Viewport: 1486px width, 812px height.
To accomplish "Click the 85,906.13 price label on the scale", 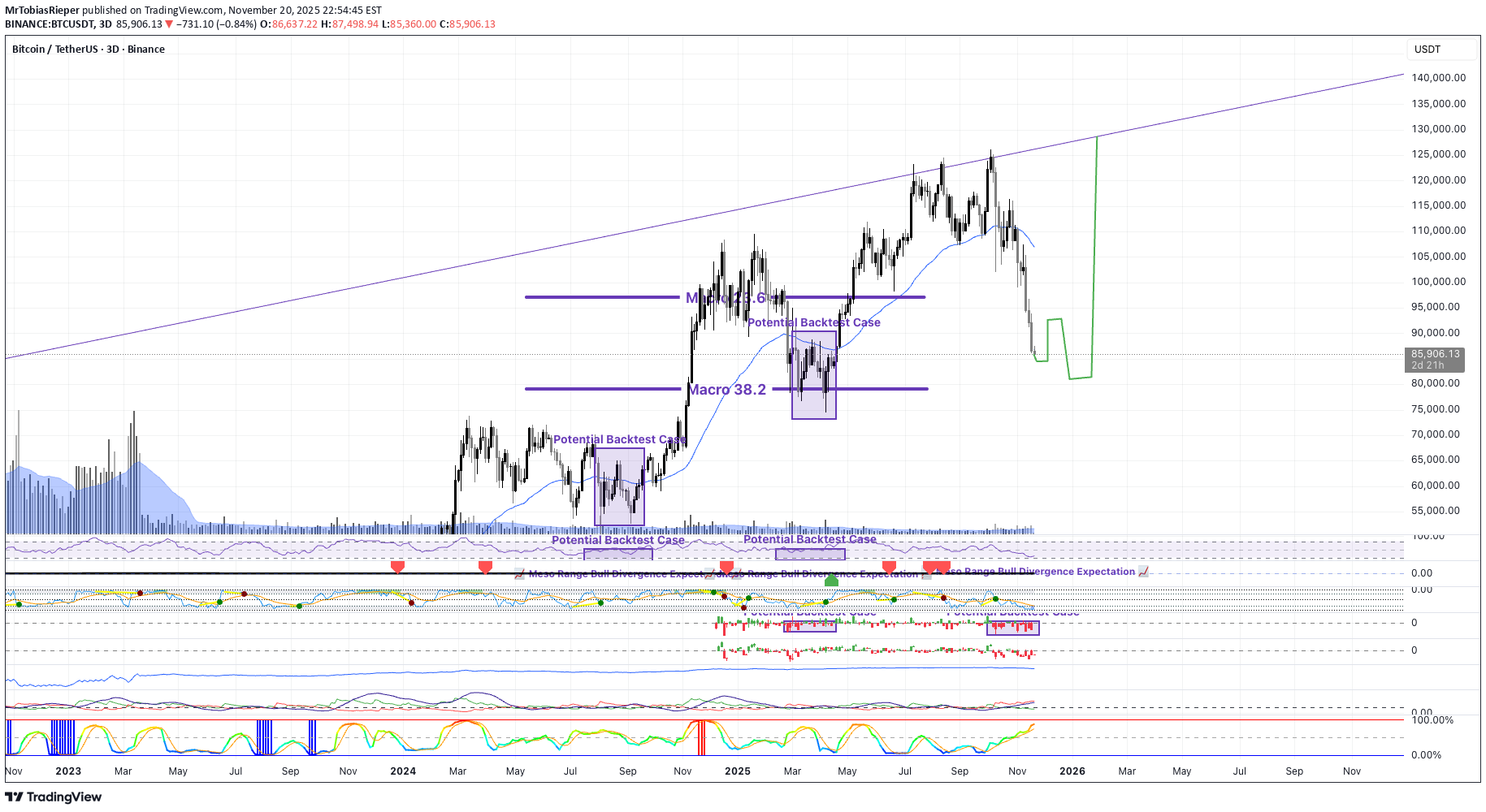I will (x=1436, y=354).
